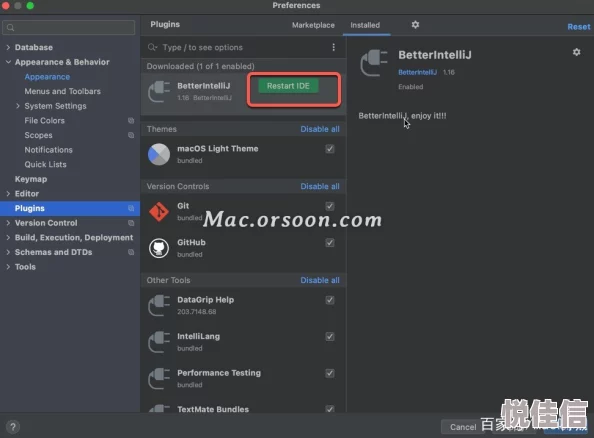
Task: Click the File Colors project-level icon
Action: 131,120
